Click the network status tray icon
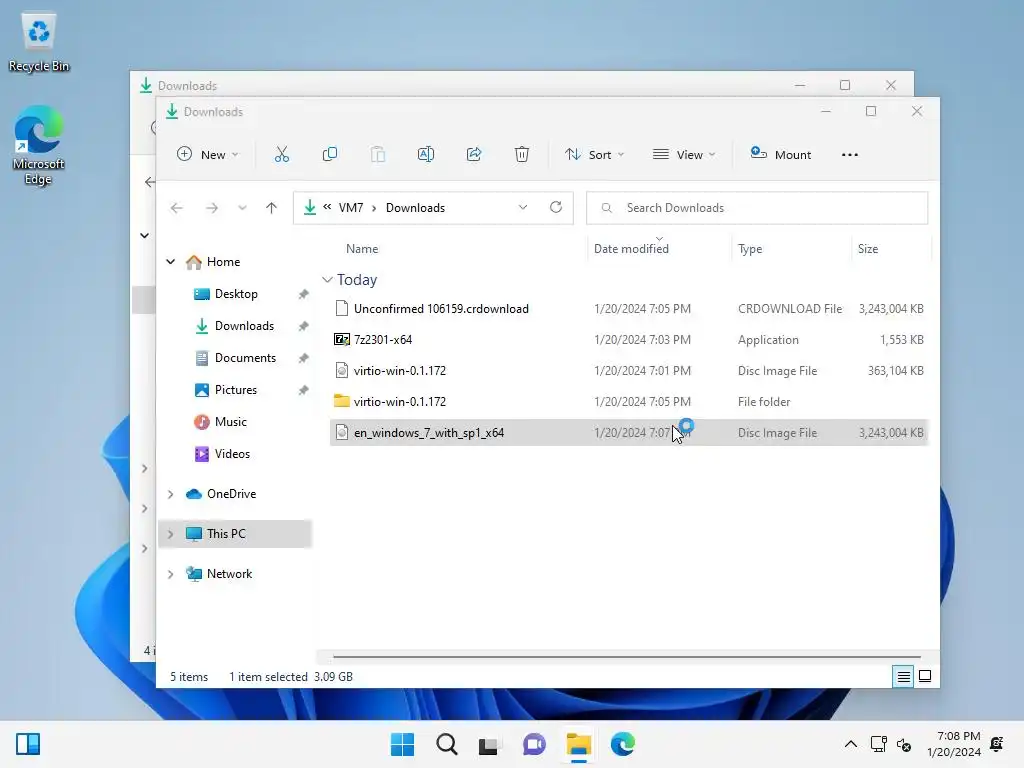The width and height of the screenshot is (1024, 768). pyautogui.click(x=878, y=744)
